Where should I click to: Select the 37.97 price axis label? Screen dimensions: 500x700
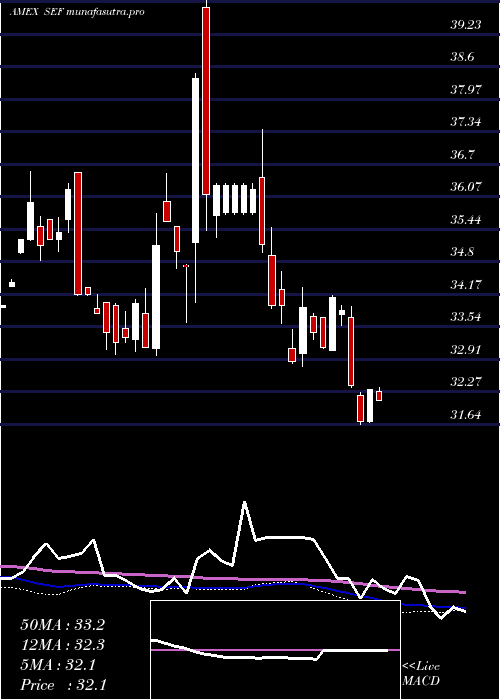tap(466, 90)
